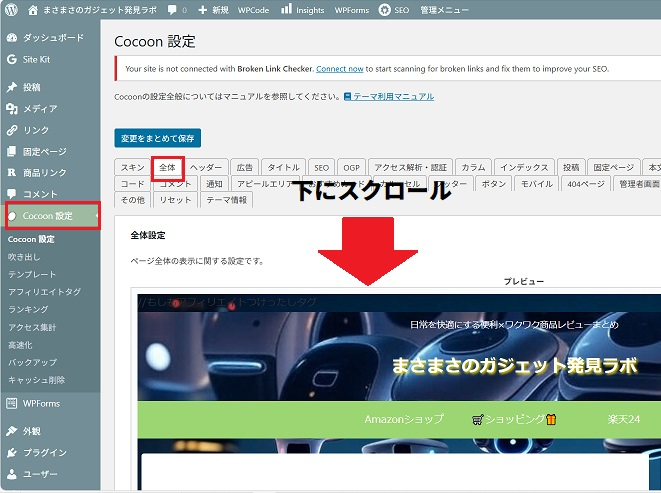Open the Plugins icon in sidebar
The width and height of the screenshot is (661, 493).
11,452
